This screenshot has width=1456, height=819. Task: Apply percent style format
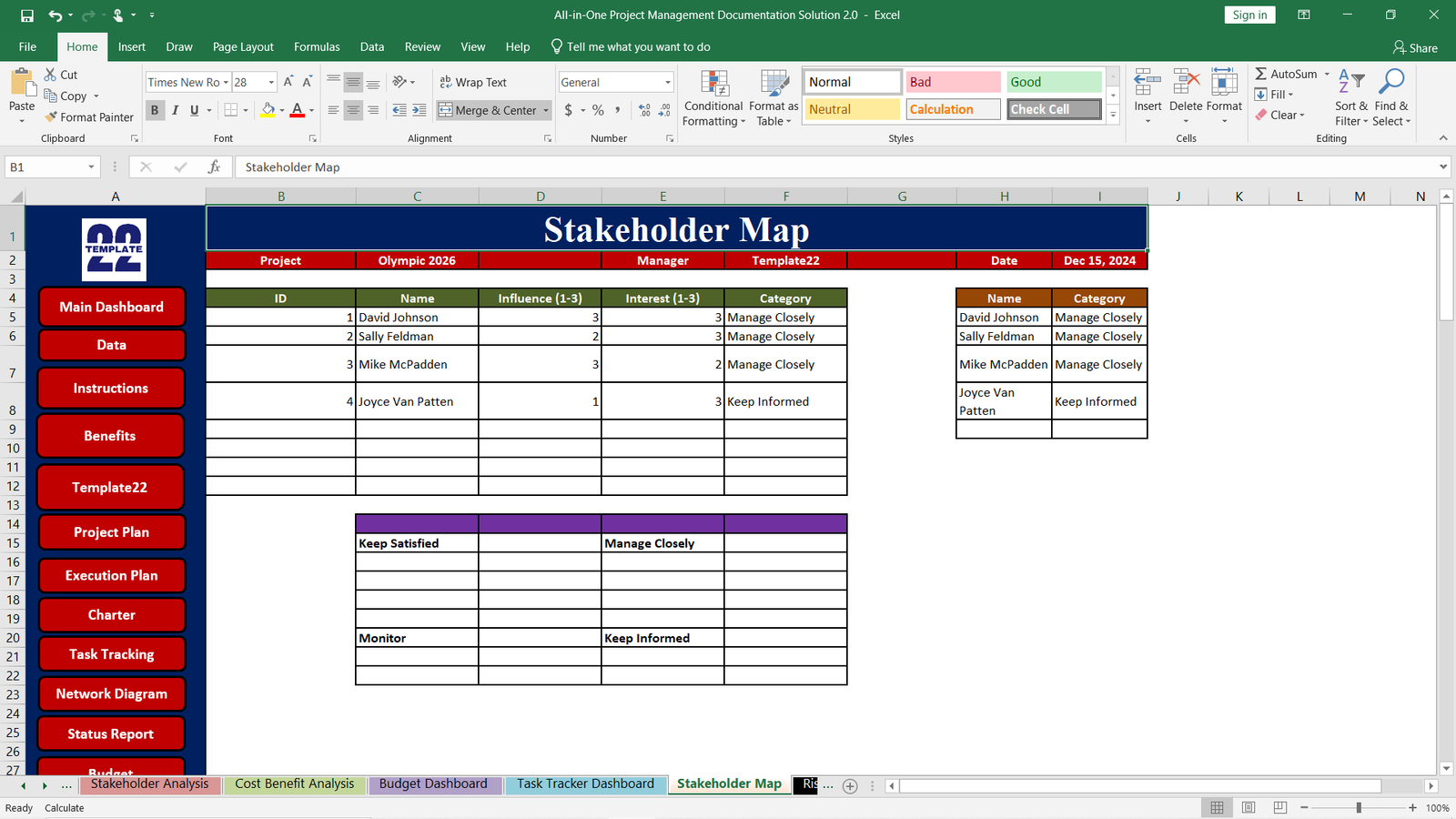[598, 110]
